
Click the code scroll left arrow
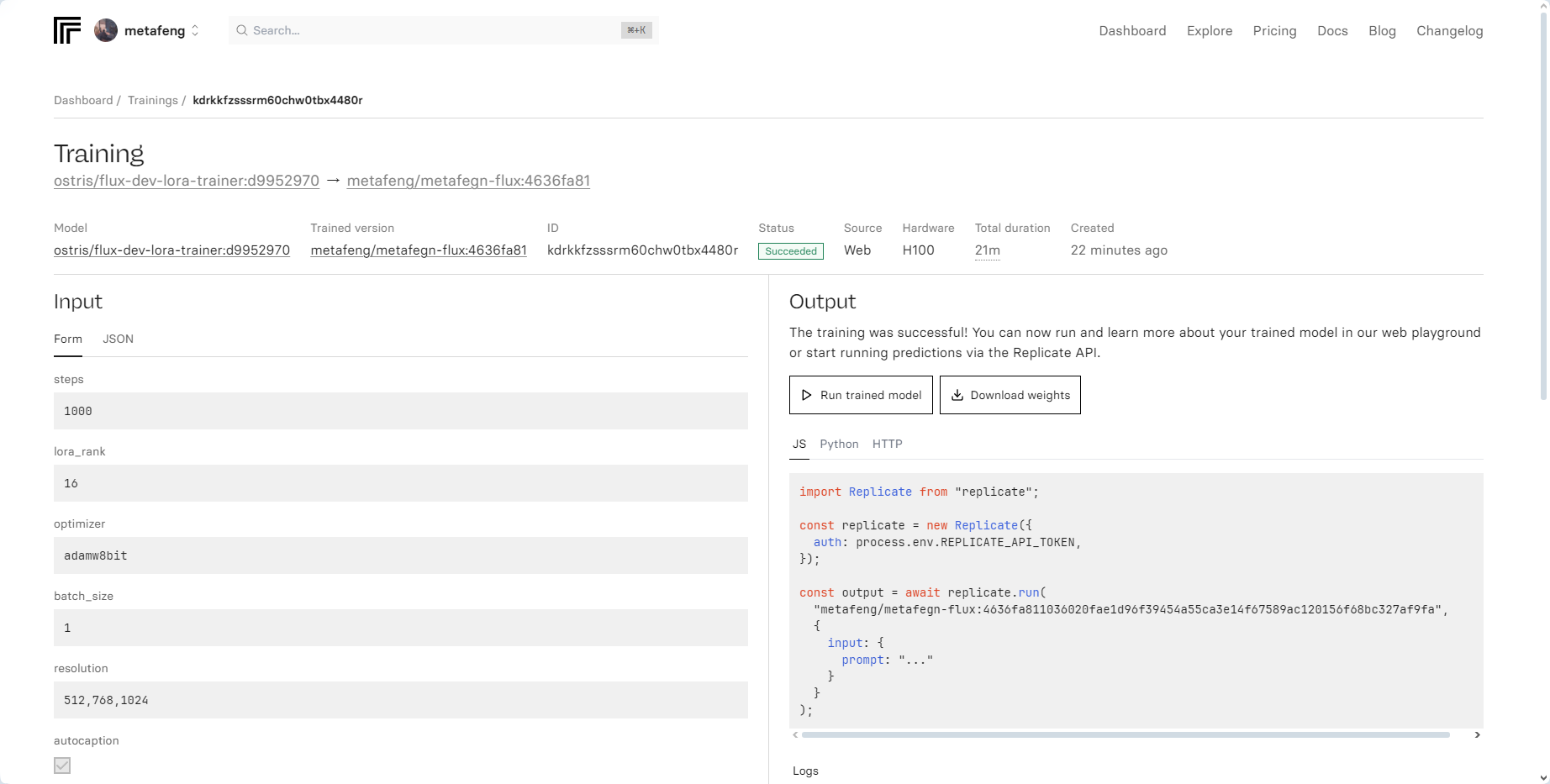[795, 735]
